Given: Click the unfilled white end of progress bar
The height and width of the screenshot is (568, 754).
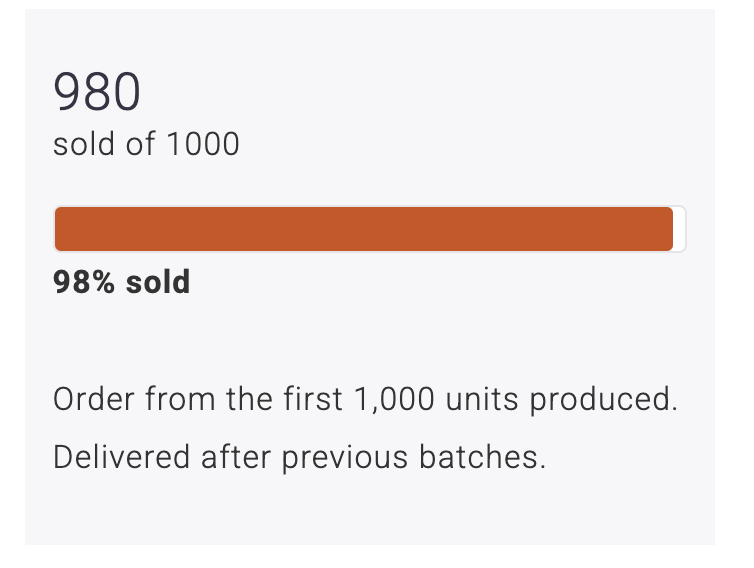Looking at the screenshot, I should point(679,229).
